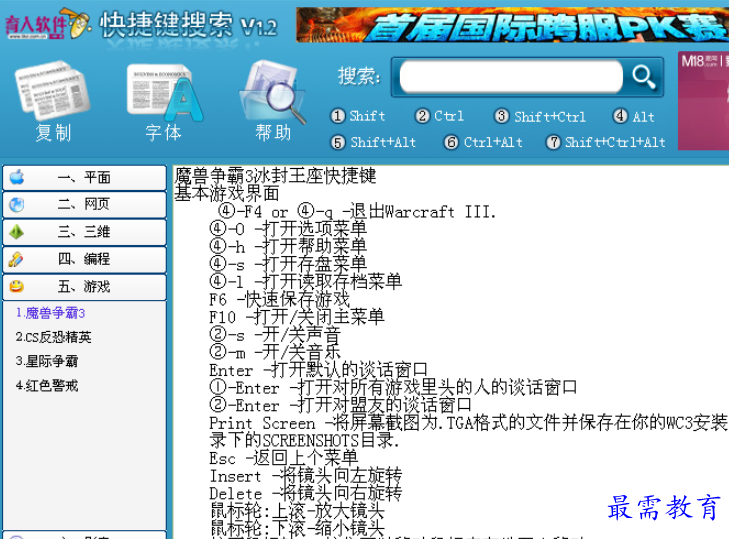729x539 pixels.
Task: Open the 首届国际跨服PK赛 banner ad
Action: pos(512,25)
